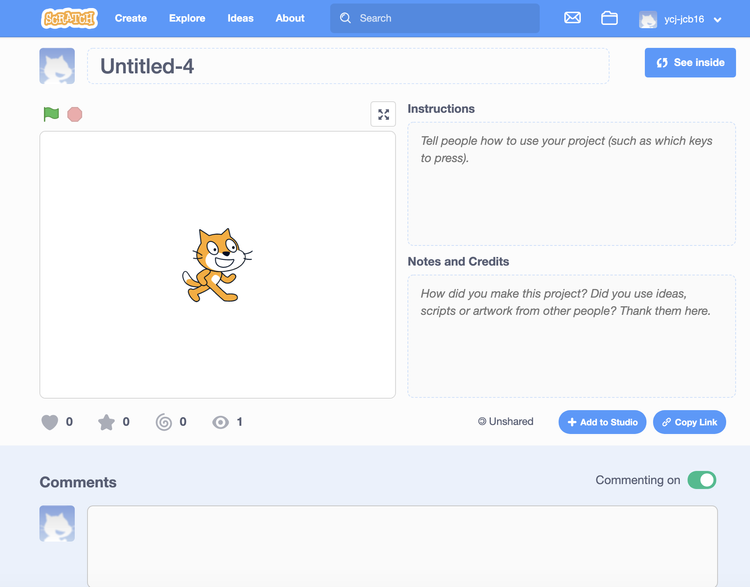Click the Scratch logo

[69, 18]
